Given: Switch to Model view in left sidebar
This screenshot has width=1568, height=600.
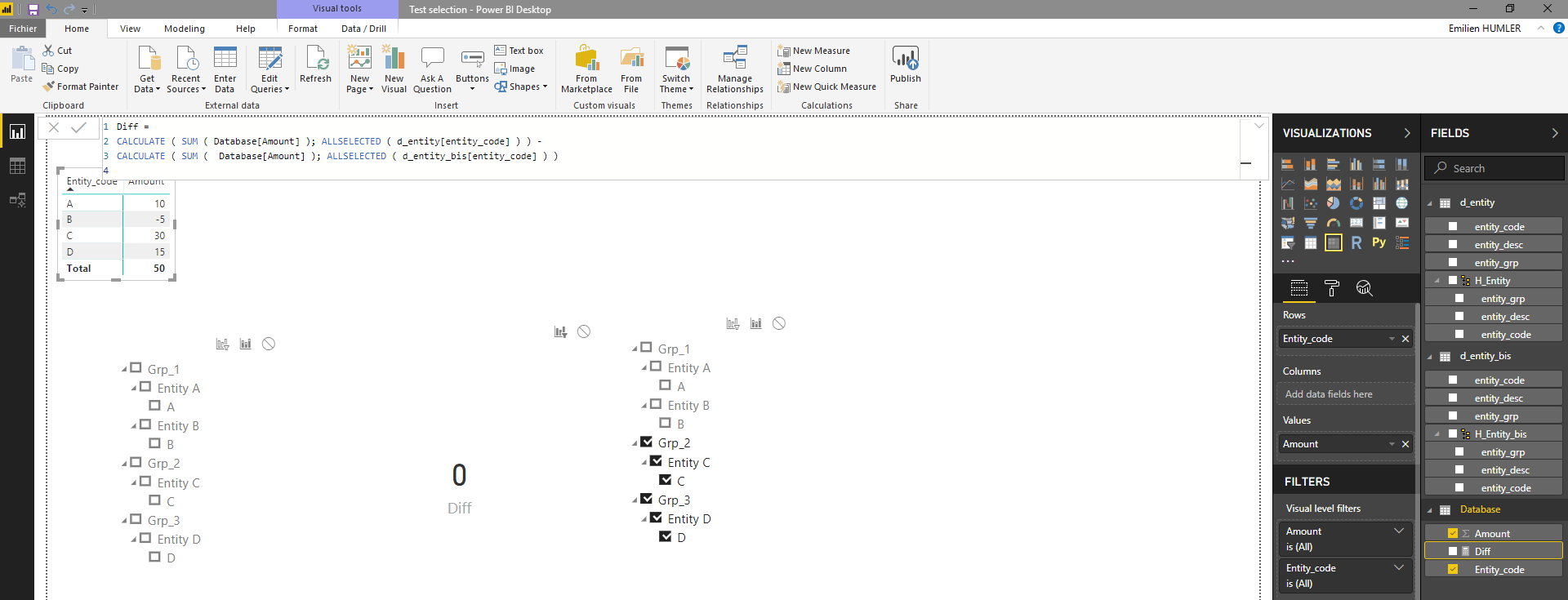Looking at the screenshot, I should click(17, 200).
